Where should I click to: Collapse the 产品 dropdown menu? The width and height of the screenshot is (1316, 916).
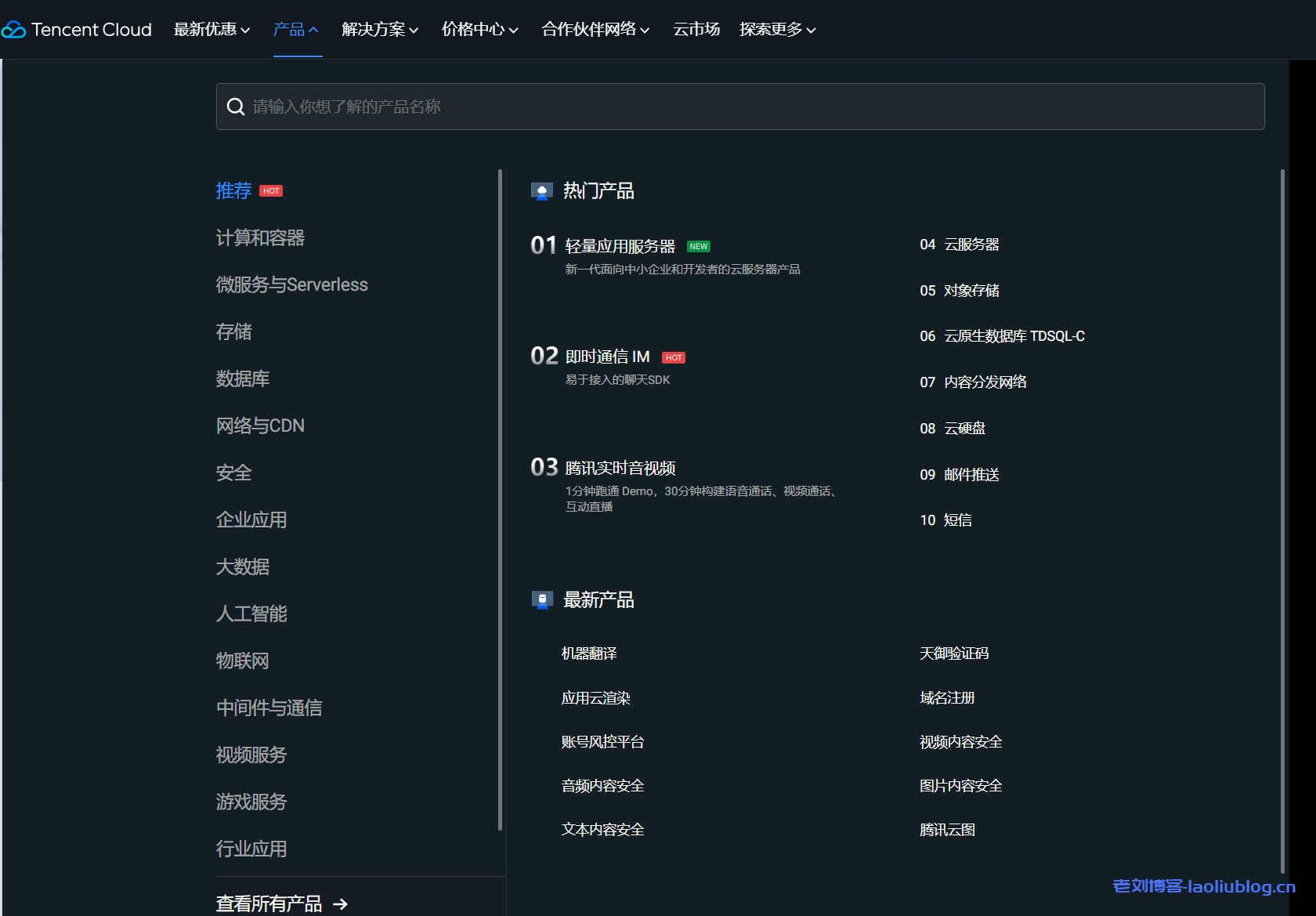(296, 30)
